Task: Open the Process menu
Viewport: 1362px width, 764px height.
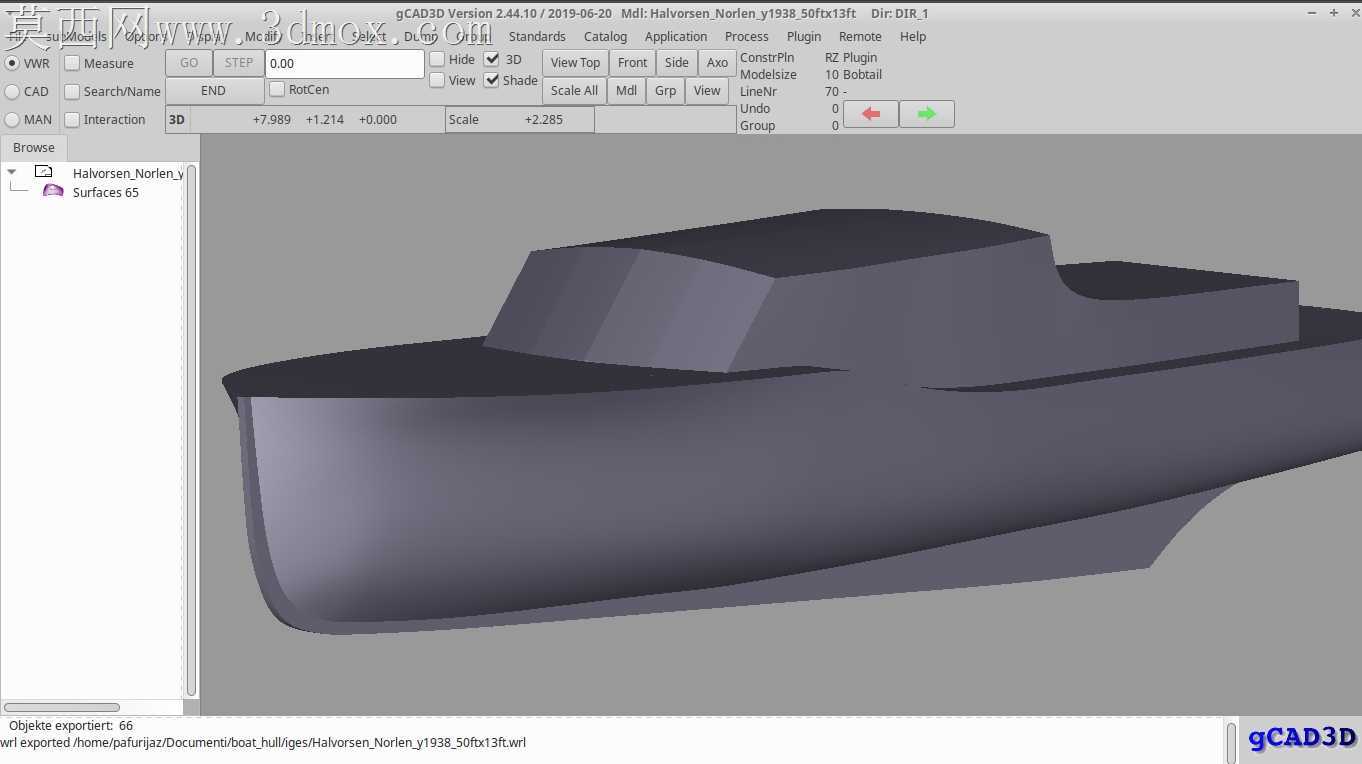Action: (x=746, y=36)
